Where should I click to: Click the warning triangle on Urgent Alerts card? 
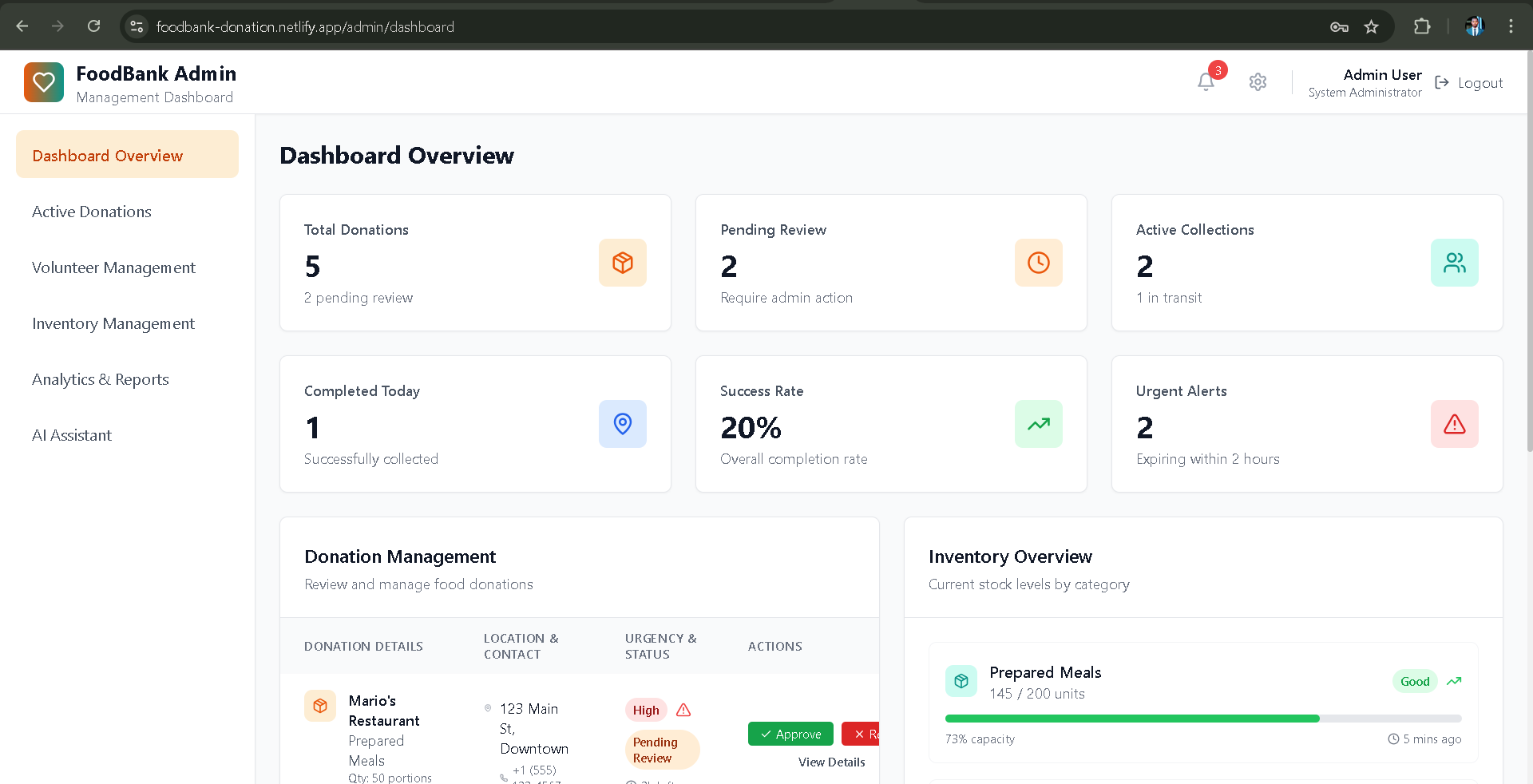1455,424
